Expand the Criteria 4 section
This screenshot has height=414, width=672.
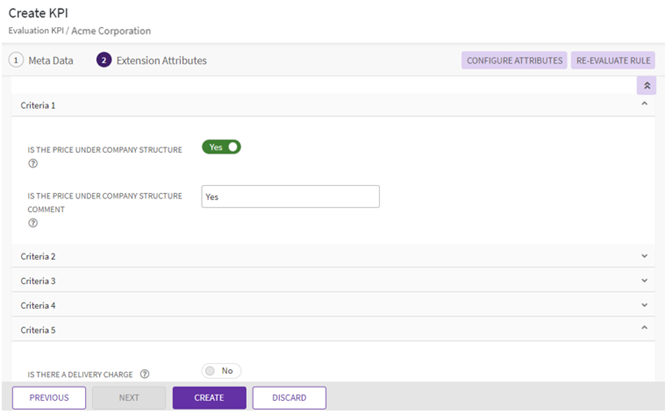pyautogui.click(x=644, y=305)
